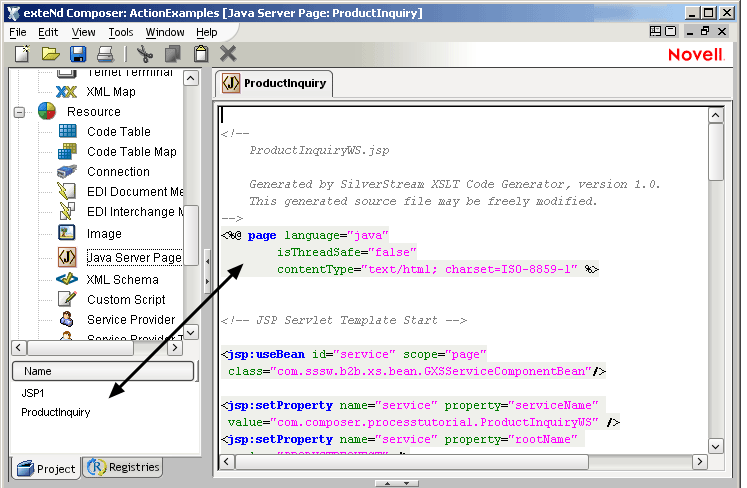Click the bottom pane up arrow
747x488 pixels.
388,483
